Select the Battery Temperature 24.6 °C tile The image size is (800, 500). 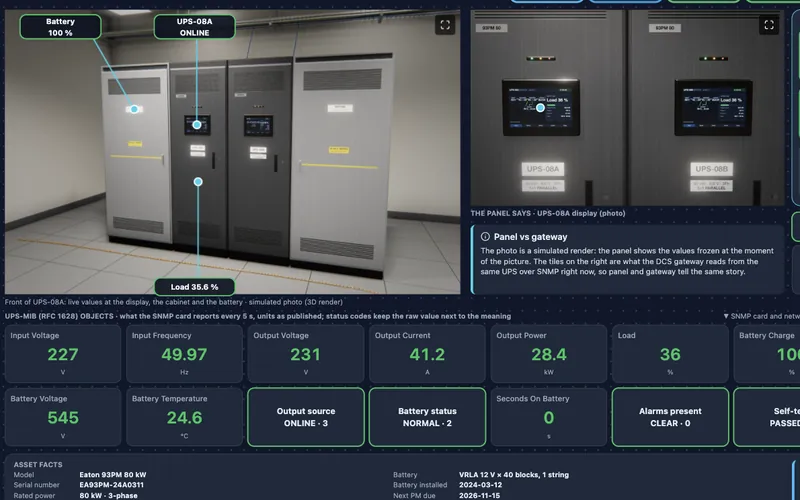[x=184, y=417]
